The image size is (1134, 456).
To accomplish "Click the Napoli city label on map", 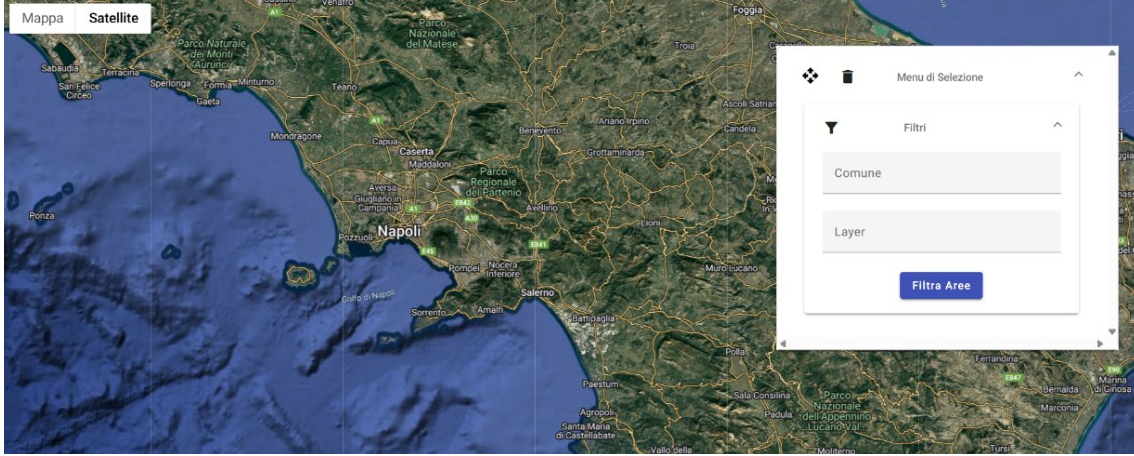I will coord(403,231).
